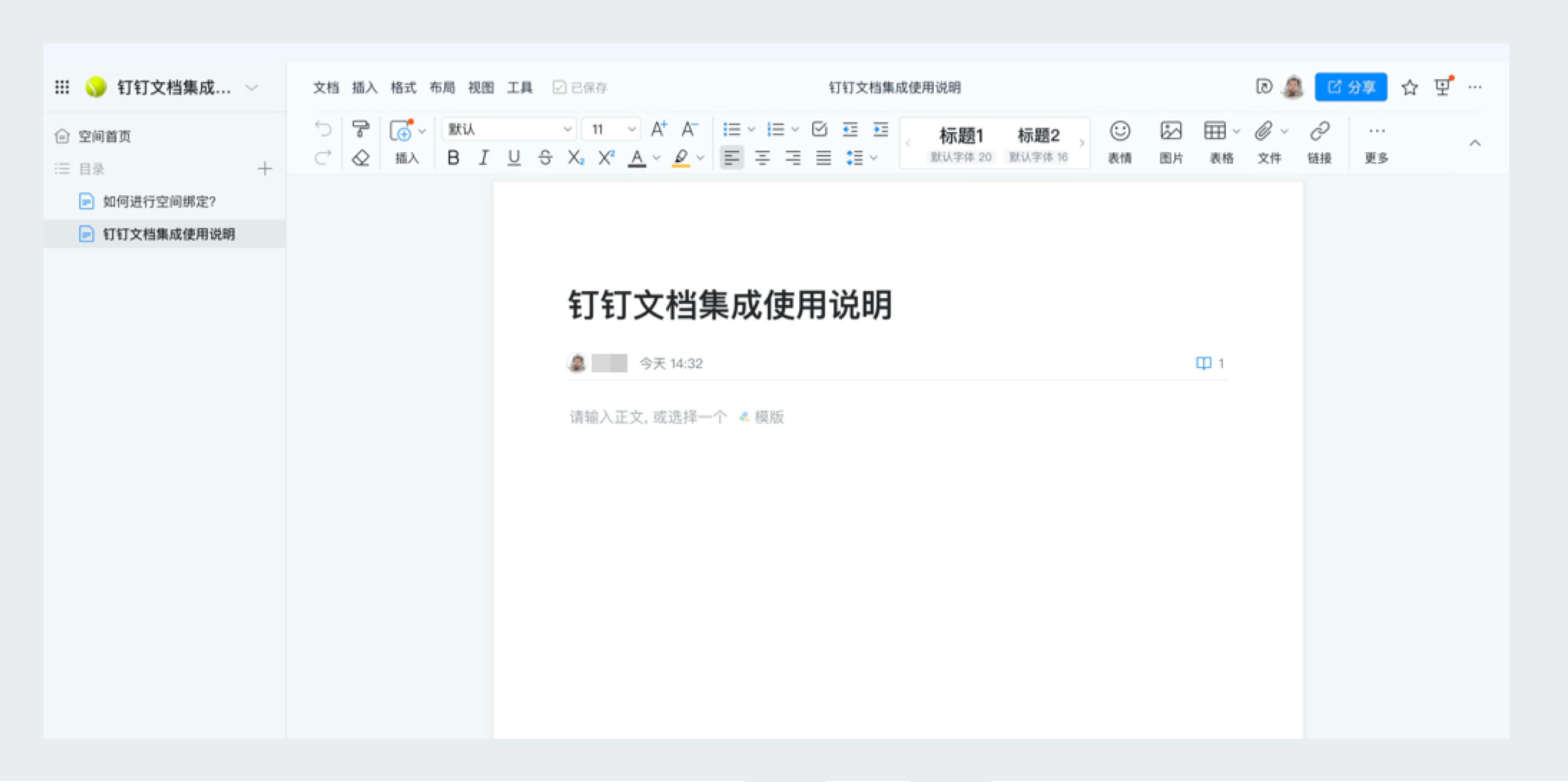Align text to the right

pos(793,158)
